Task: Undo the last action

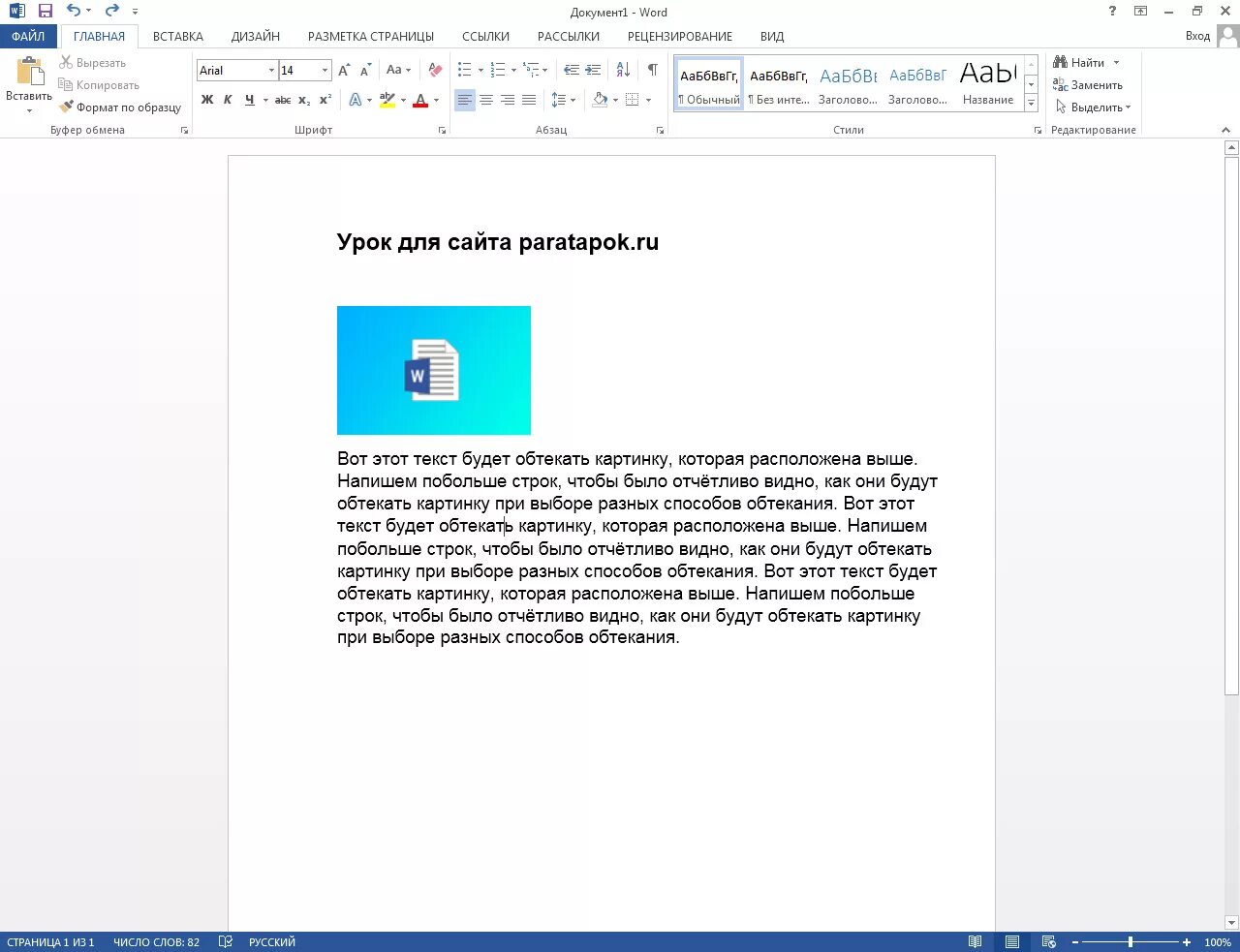Action: (74, 11)
